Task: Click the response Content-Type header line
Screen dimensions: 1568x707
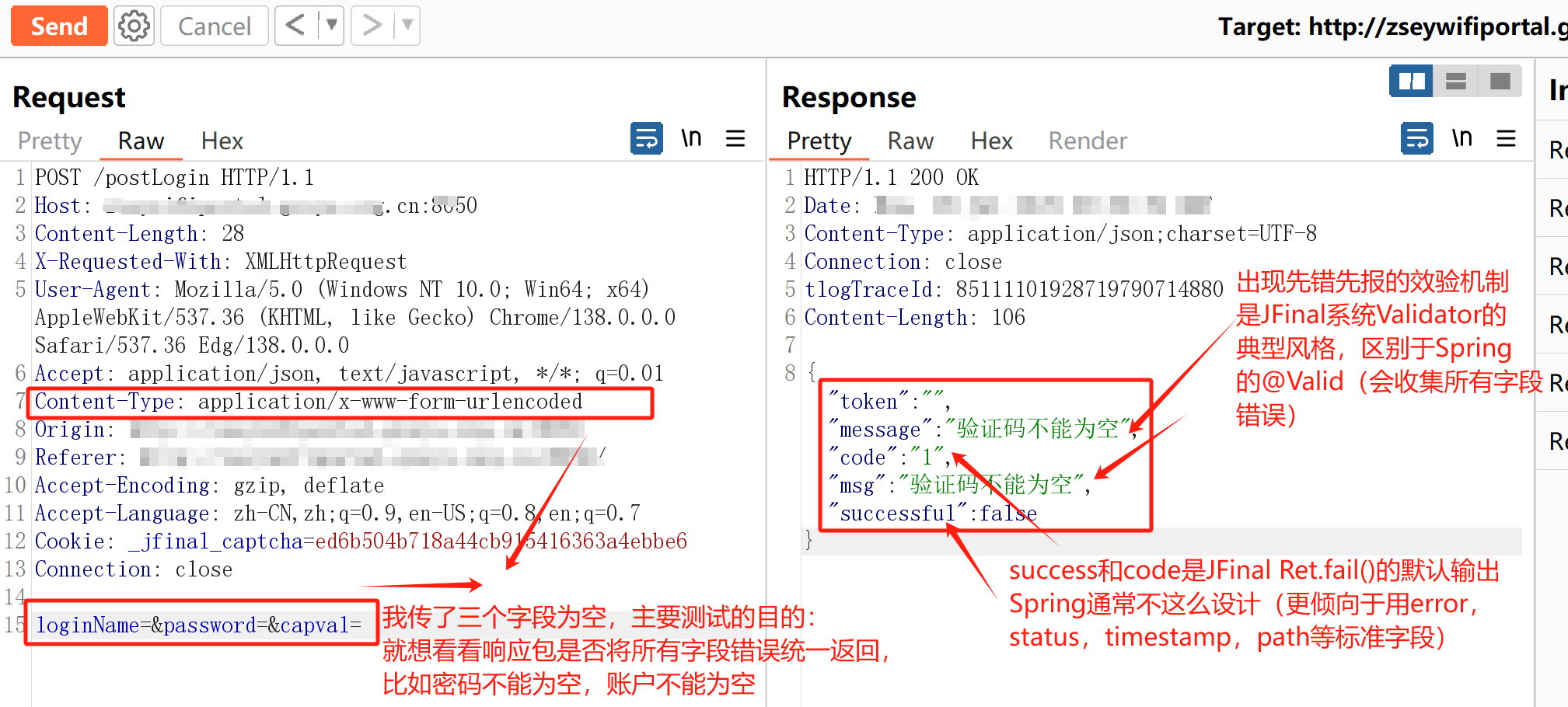Action: tap(1060, 234)
